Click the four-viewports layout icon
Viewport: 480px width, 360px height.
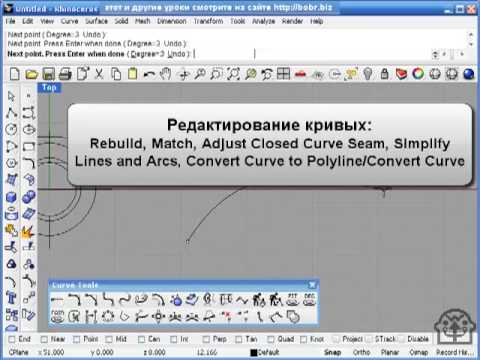[x=283, y=74]
